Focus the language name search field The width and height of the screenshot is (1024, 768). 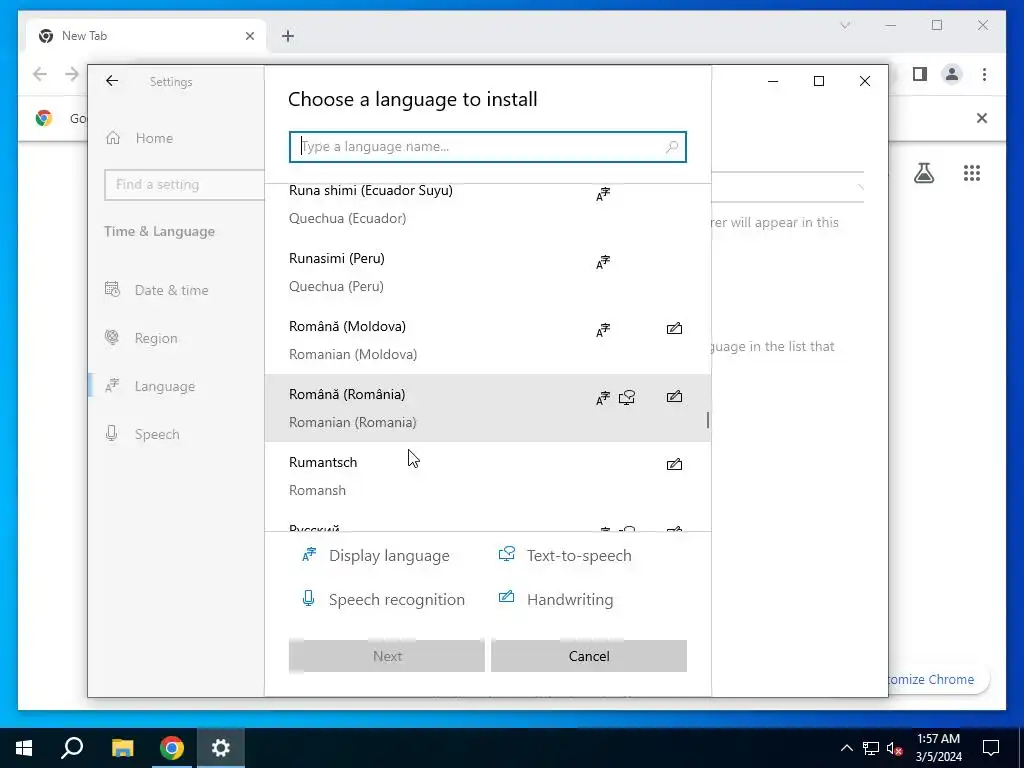pyautogui.click(x=487, y=147)
